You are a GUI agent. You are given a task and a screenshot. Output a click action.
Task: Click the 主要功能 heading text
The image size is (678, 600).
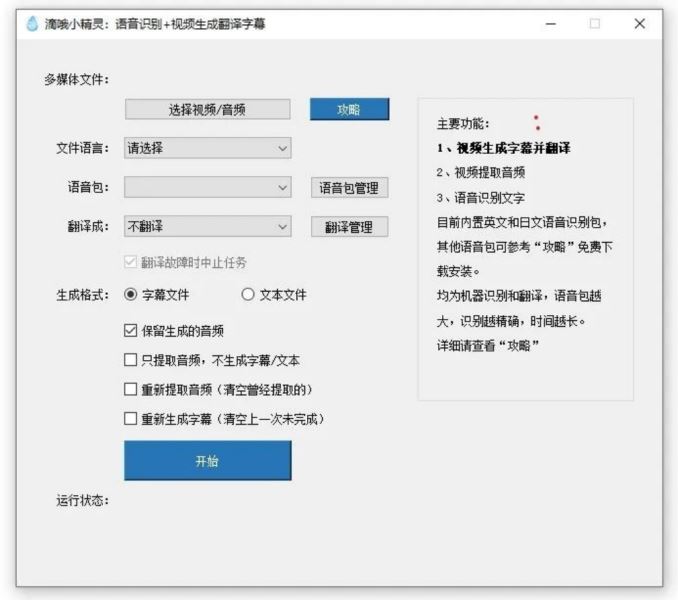463,124
